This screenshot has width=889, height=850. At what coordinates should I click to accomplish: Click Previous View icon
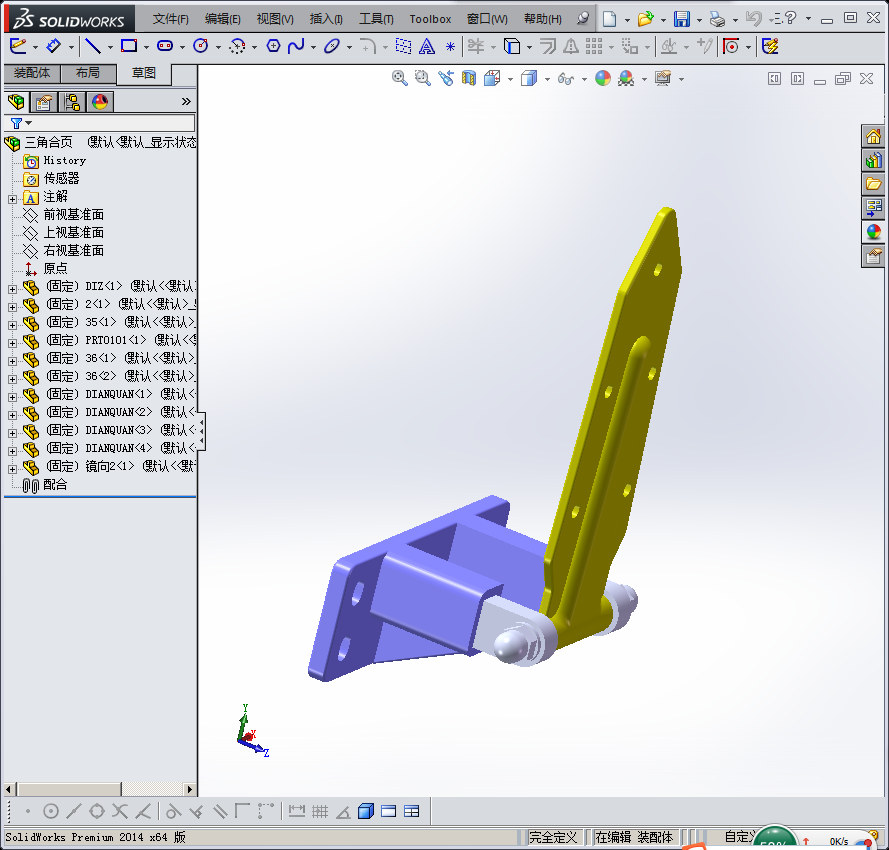tap(446, 78)
